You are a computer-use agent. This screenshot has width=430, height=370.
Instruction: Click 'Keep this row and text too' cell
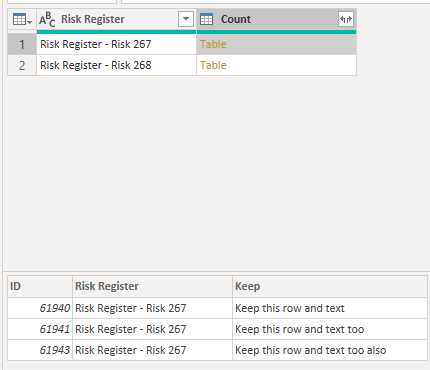330,329
